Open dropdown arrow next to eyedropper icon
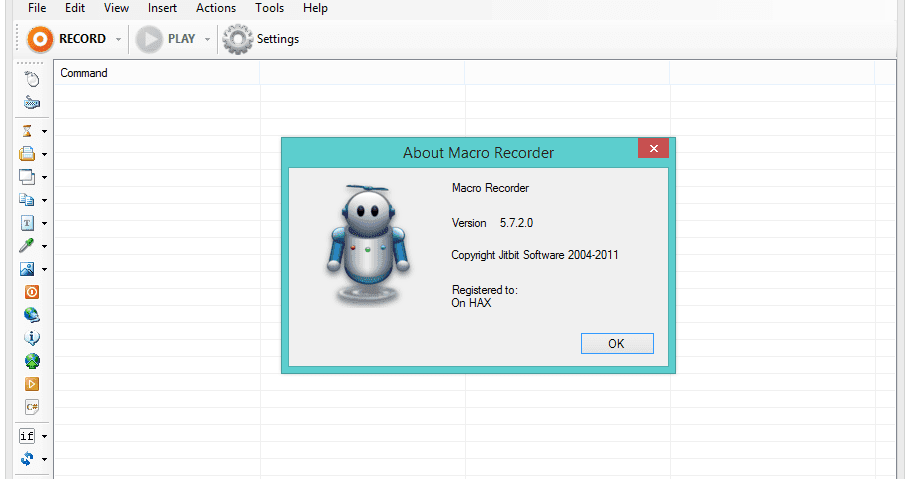Image resolution: width=911 pixels, height=479 pixels. click(44, 246)
